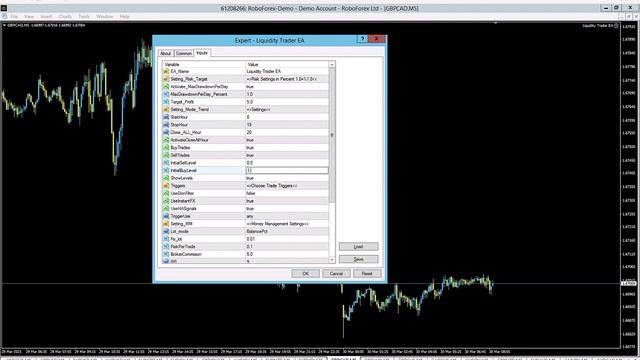The image size is (640, 360).
Task: Click the scrollbar up arrow in inputs list
Action: [332, 64]
